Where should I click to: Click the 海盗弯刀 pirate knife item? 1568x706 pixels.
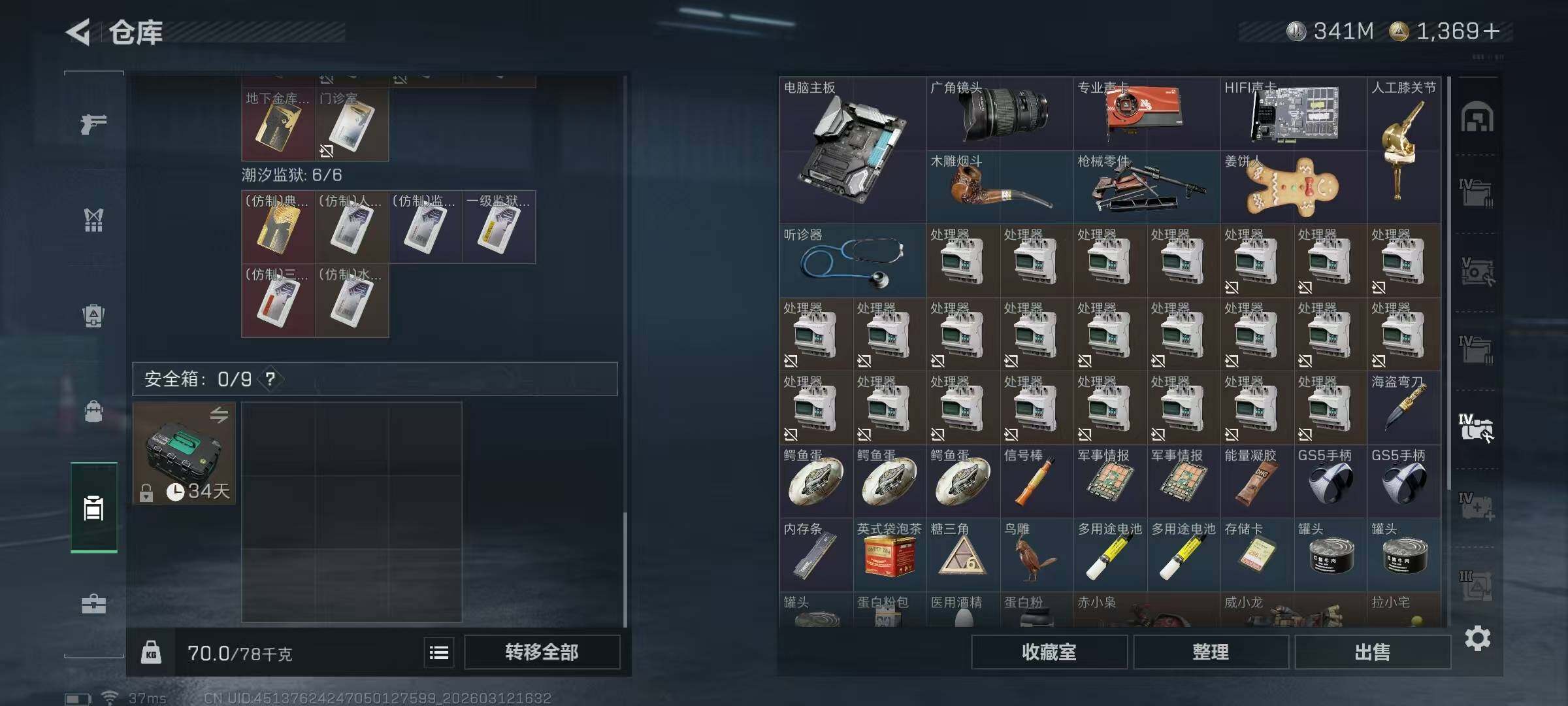click(1404, 408)
